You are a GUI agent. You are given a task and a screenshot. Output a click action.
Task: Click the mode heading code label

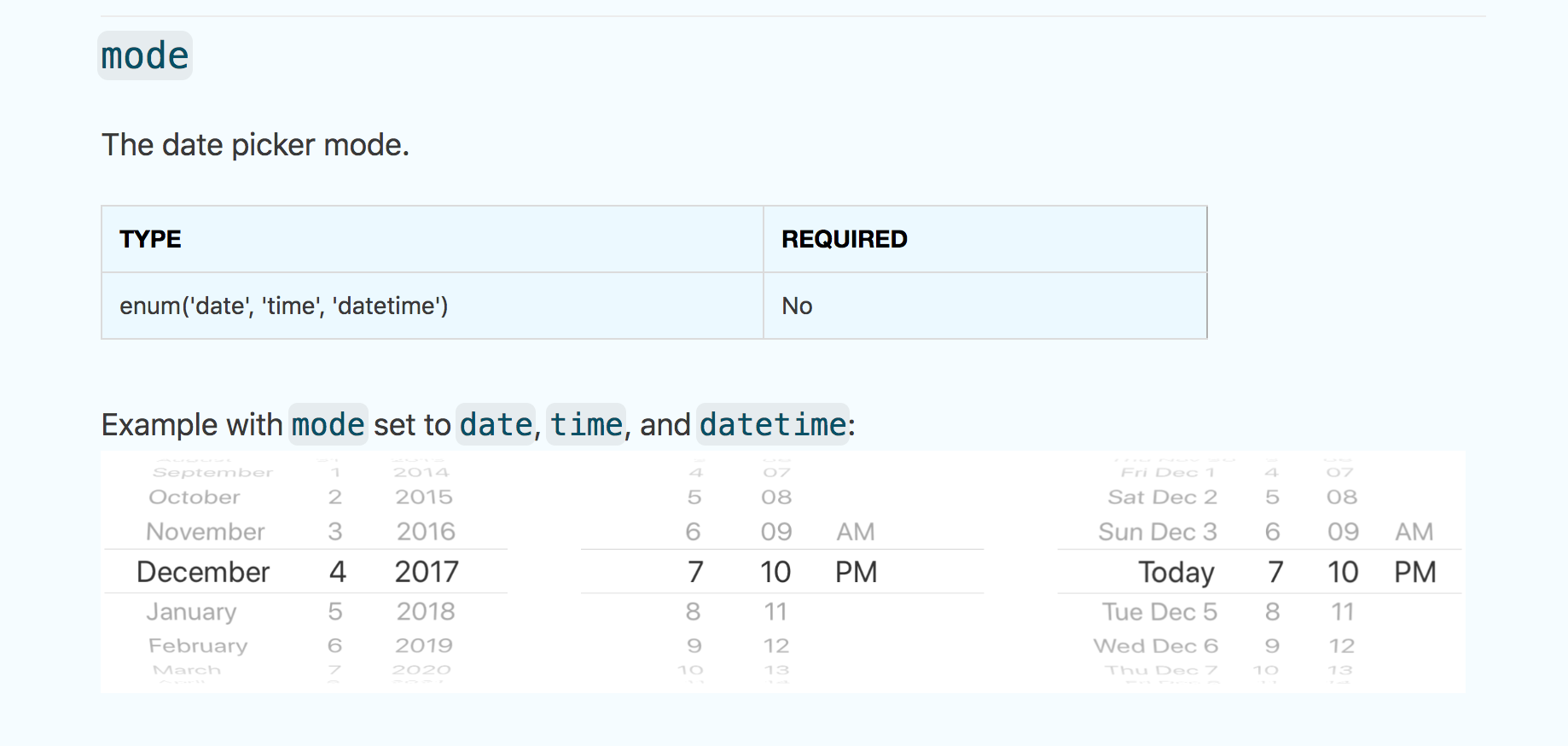click(x=144, y=55)
